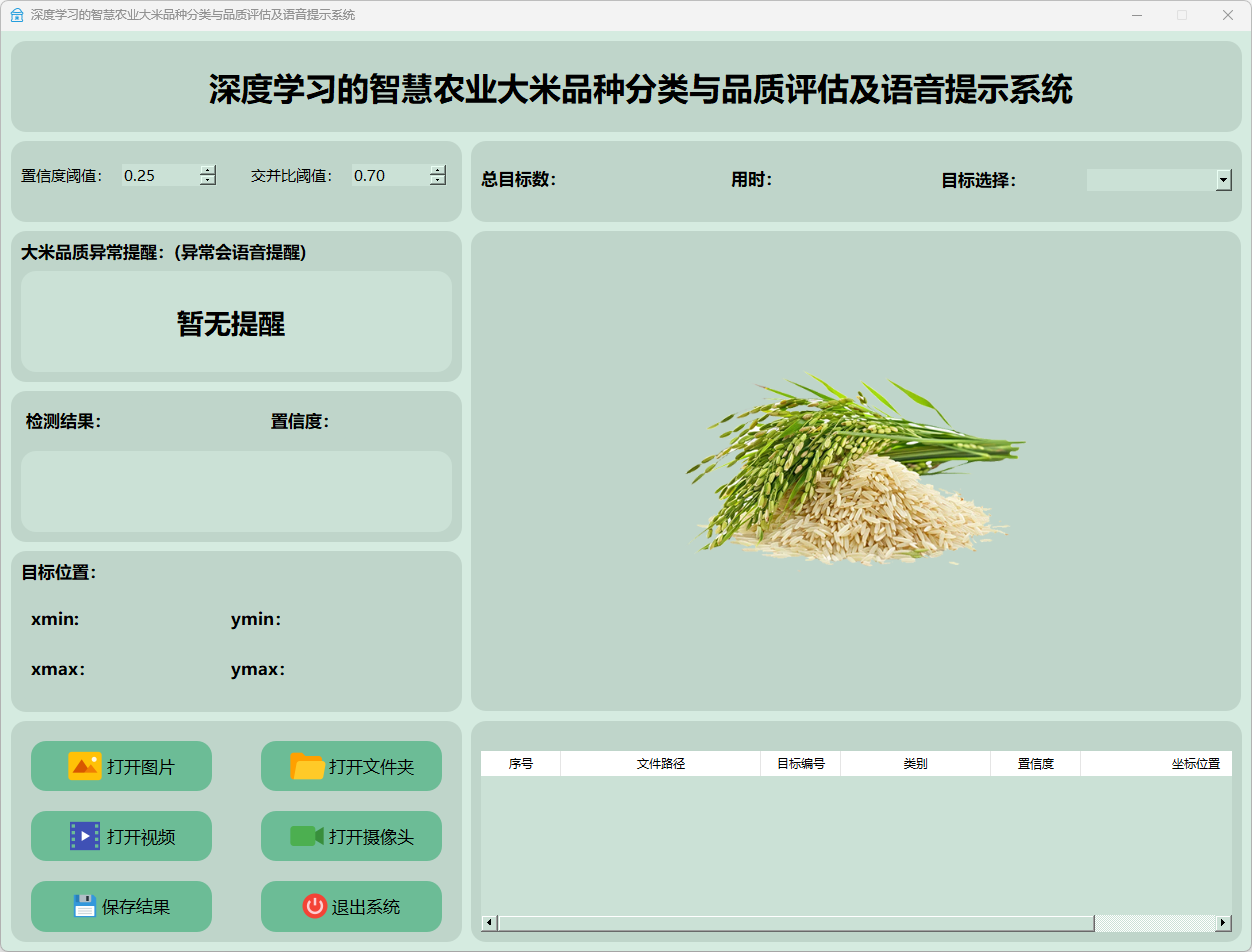Click the 置信度阈值 input field showing 0.25
Screen dimensions: 1252x952
pyautogui.click(x=160, y=176)
